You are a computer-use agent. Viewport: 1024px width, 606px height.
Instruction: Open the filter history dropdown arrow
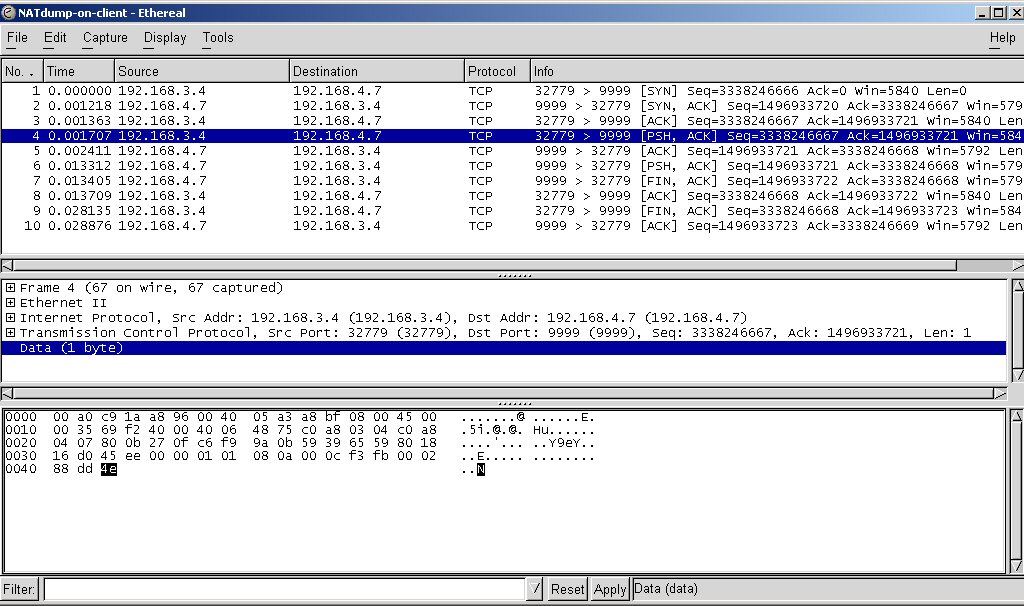tap(535, 590)
